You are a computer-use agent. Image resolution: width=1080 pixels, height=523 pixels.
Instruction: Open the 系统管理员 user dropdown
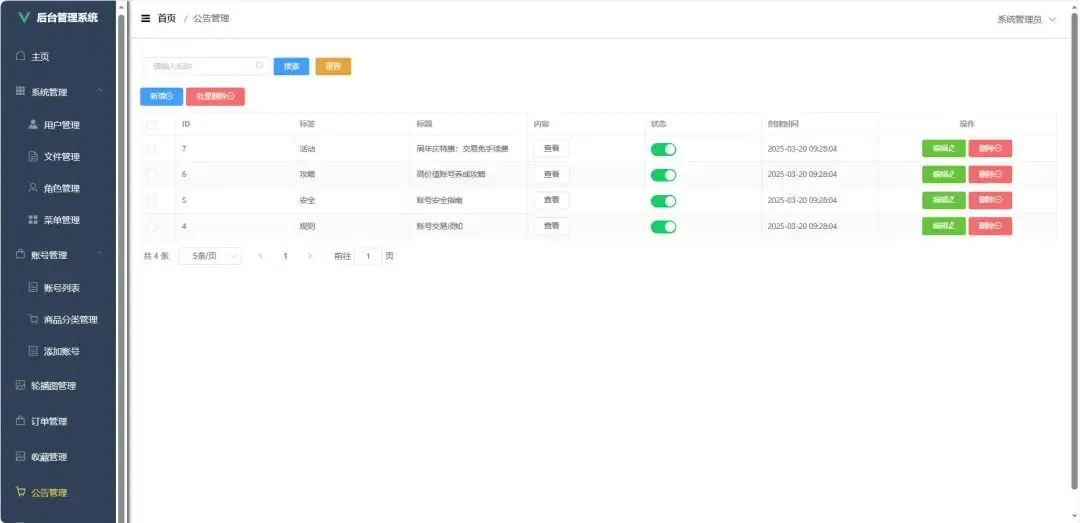coord(1026,19)
